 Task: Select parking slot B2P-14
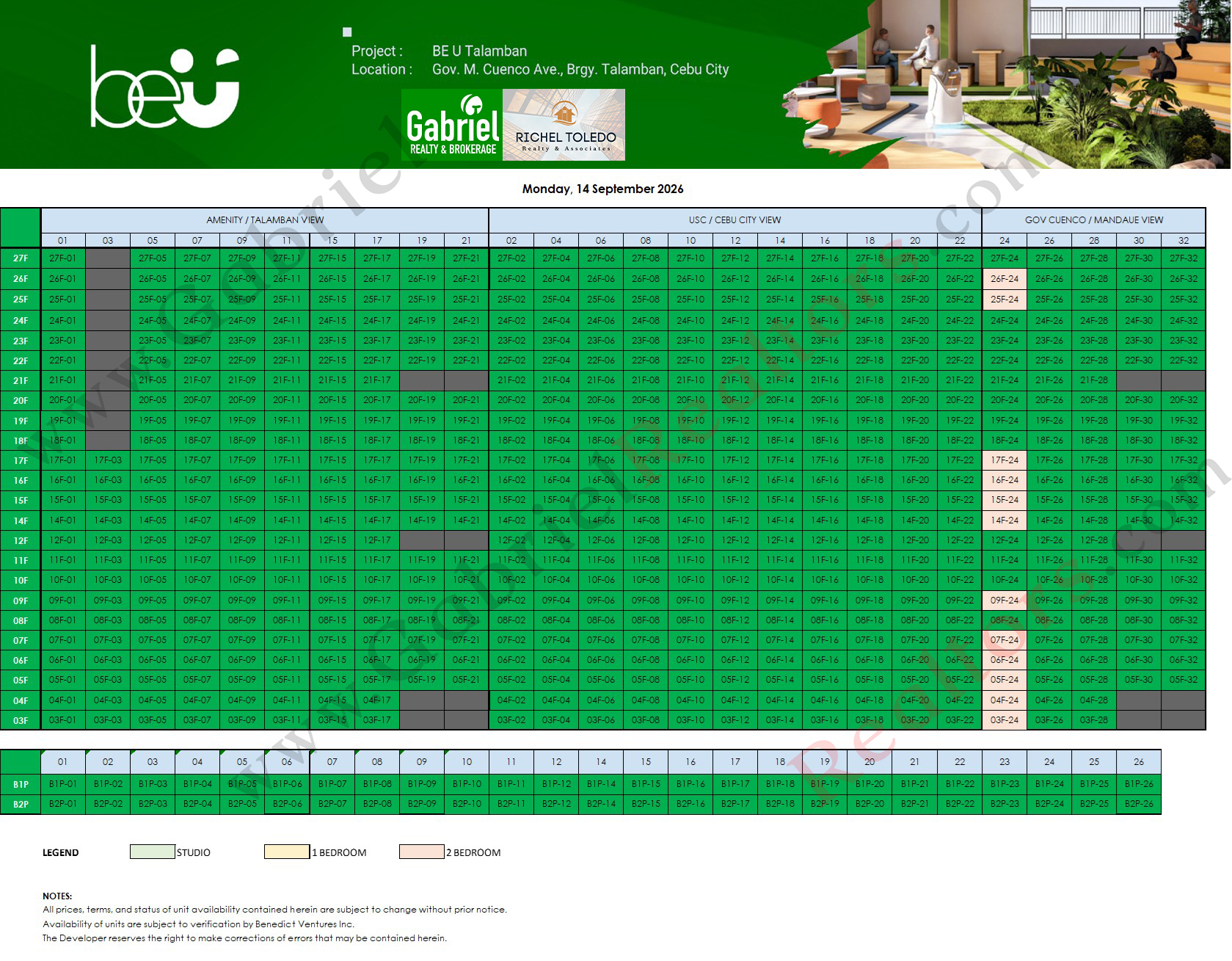[x=600, y=804]
